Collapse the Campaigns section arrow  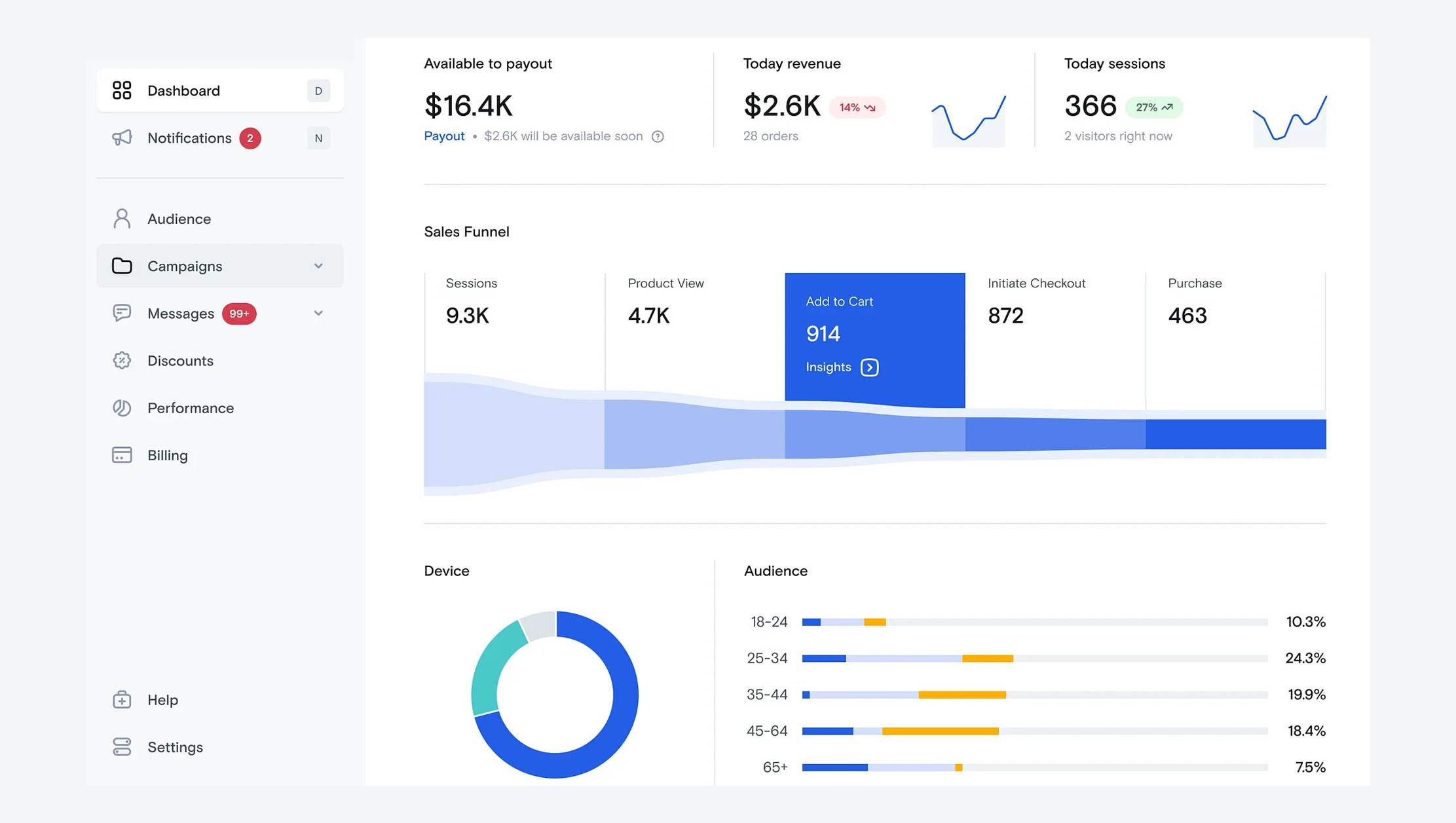tap(319, 266)
